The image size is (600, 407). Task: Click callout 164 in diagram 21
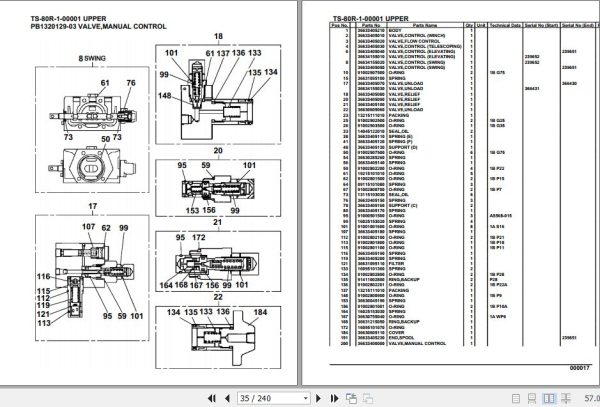[166, 285]
